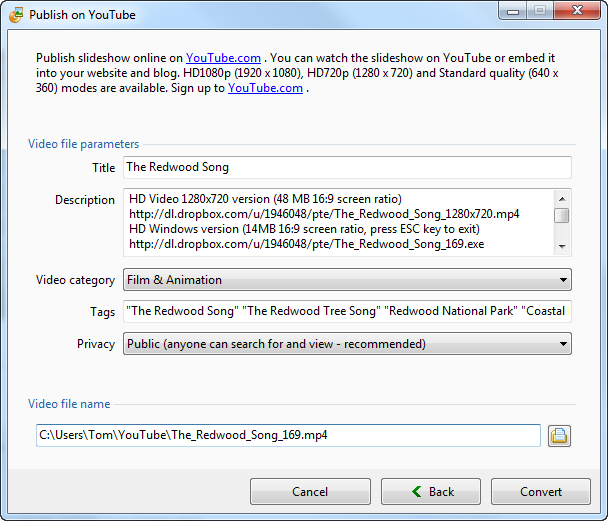The width and height of the screenshot is (608, 521).
Task: Click the Description scrollbar up arrow
Action: [x=562, y=199]
